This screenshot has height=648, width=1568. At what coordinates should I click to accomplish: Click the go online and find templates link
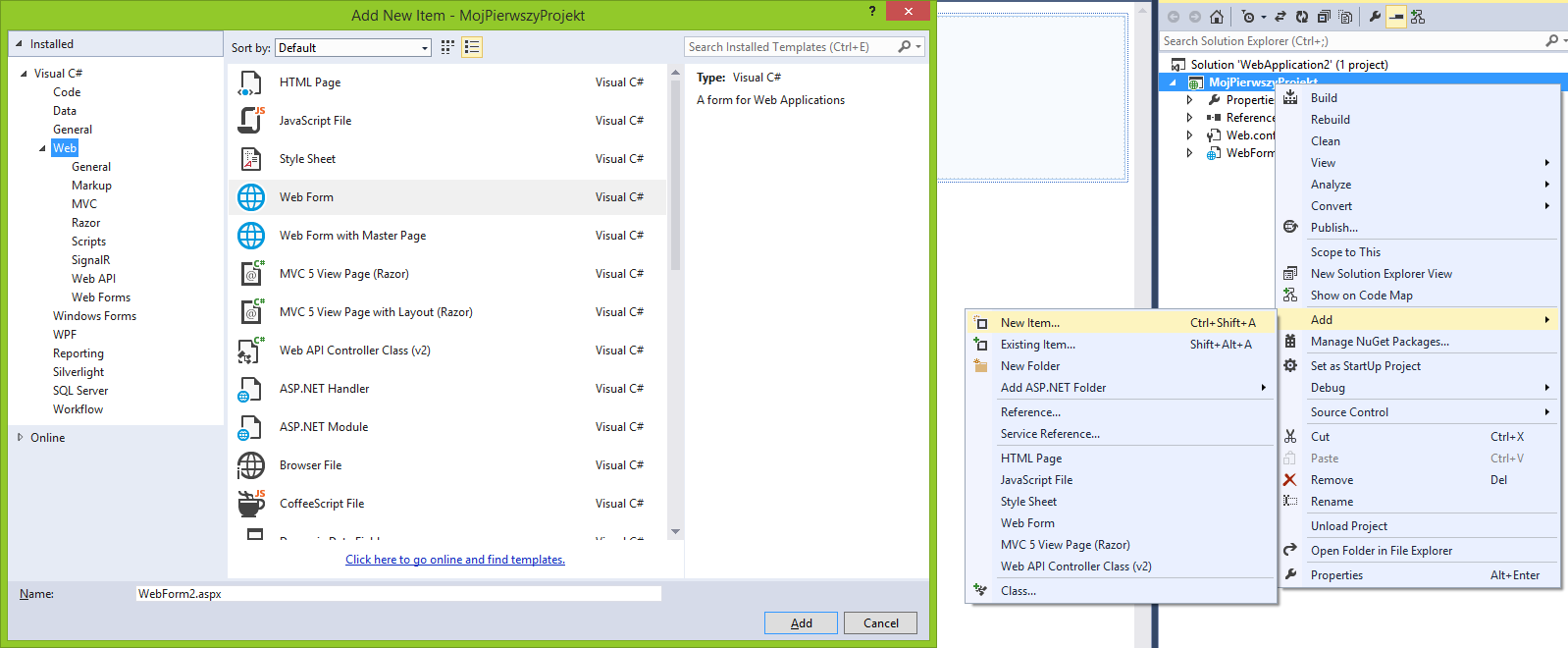click(455, 560)
